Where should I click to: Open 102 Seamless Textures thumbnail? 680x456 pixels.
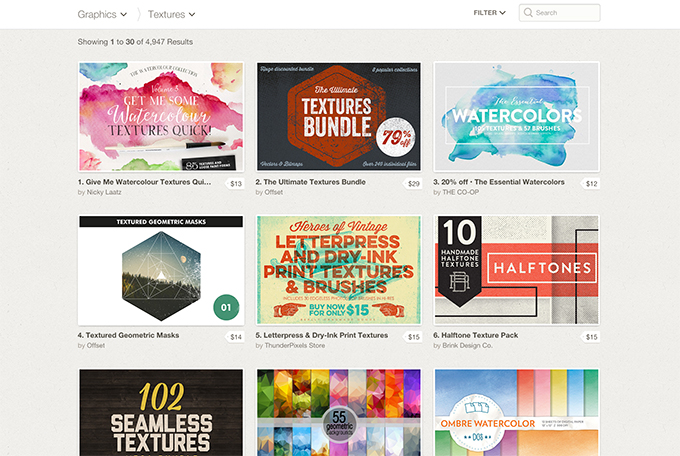coord(161,412)
